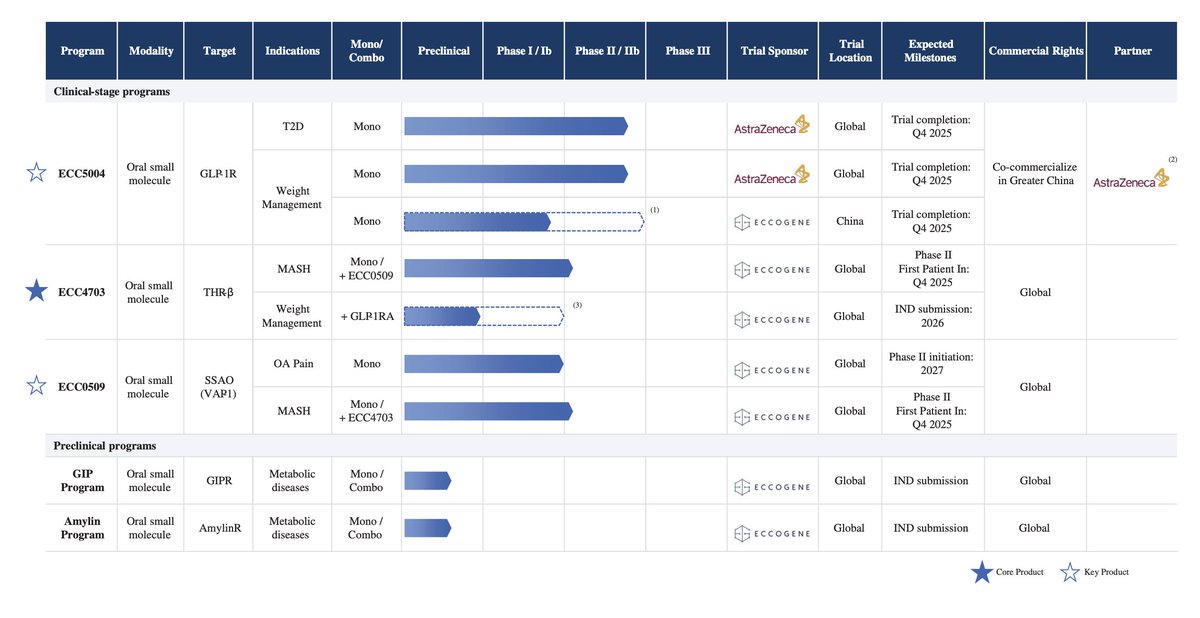Click the Commercial Rights column header
This screenshot has width=1200, height=618.
click(1036, 51)
